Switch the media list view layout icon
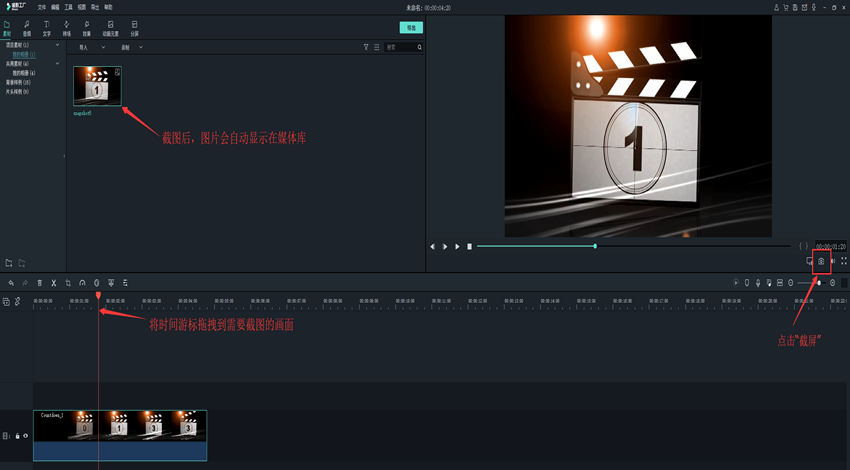 click(x=377, y=48)
